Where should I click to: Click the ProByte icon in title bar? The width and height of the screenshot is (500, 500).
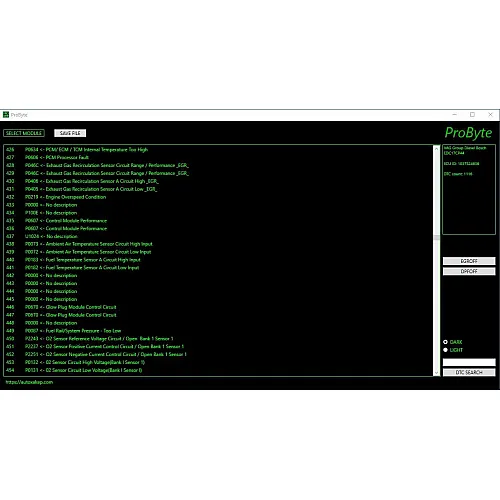6,115
